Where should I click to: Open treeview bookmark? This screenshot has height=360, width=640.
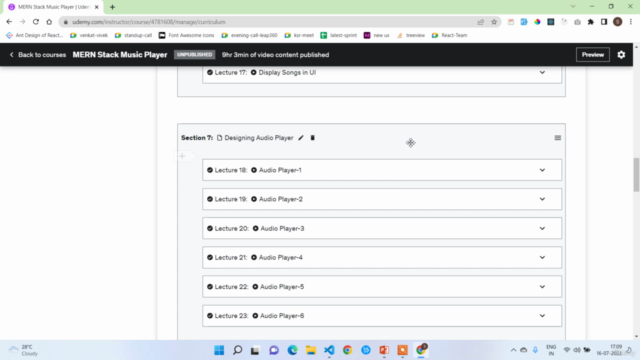click(411, 36)
